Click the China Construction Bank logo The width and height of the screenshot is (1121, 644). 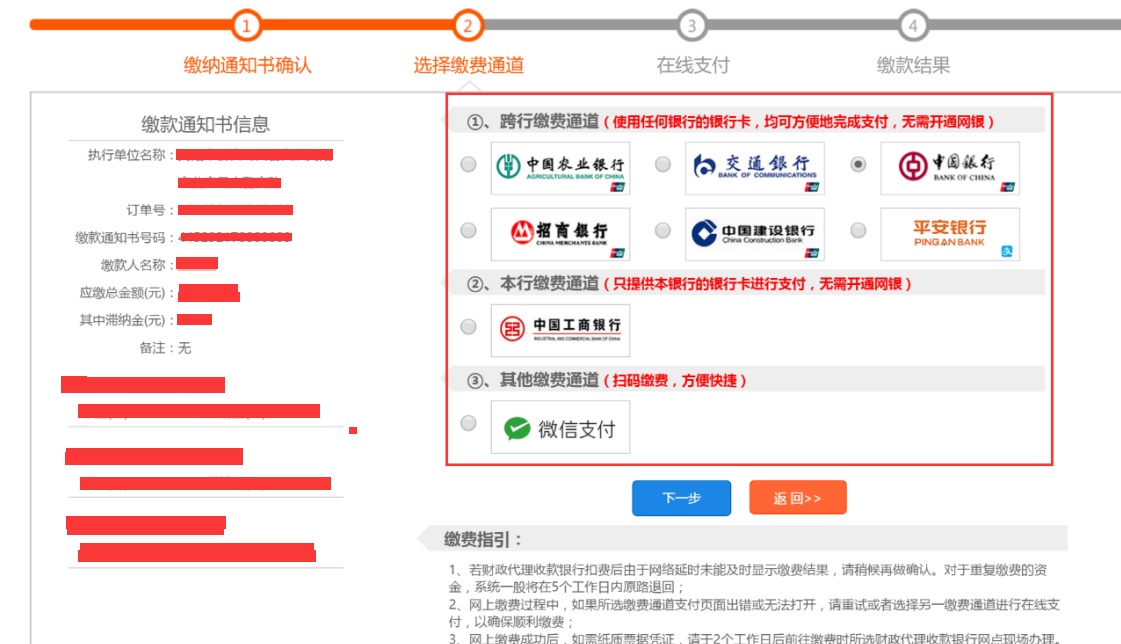[755, 234]
